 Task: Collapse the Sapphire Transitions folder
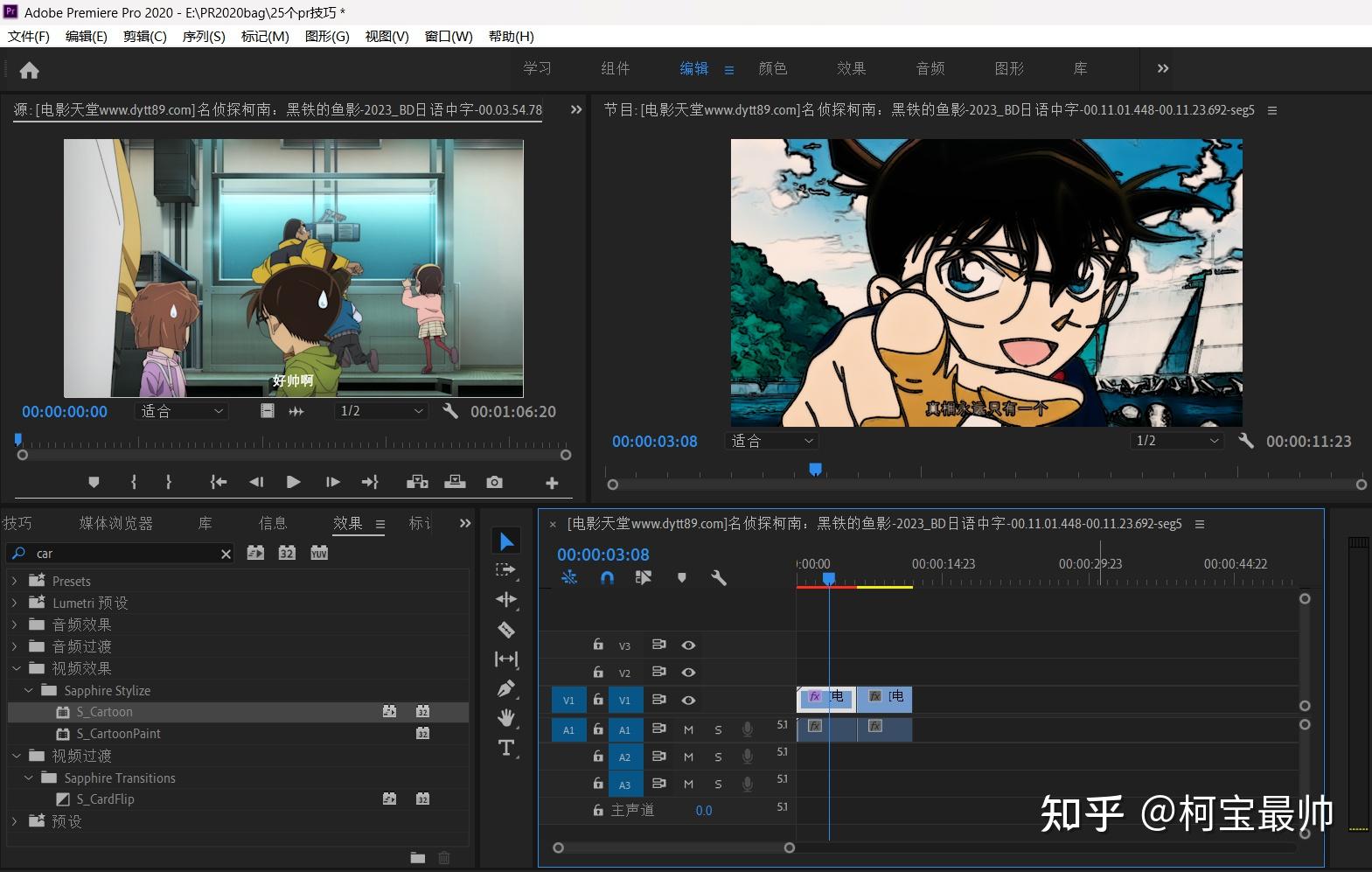pos(28,778)
